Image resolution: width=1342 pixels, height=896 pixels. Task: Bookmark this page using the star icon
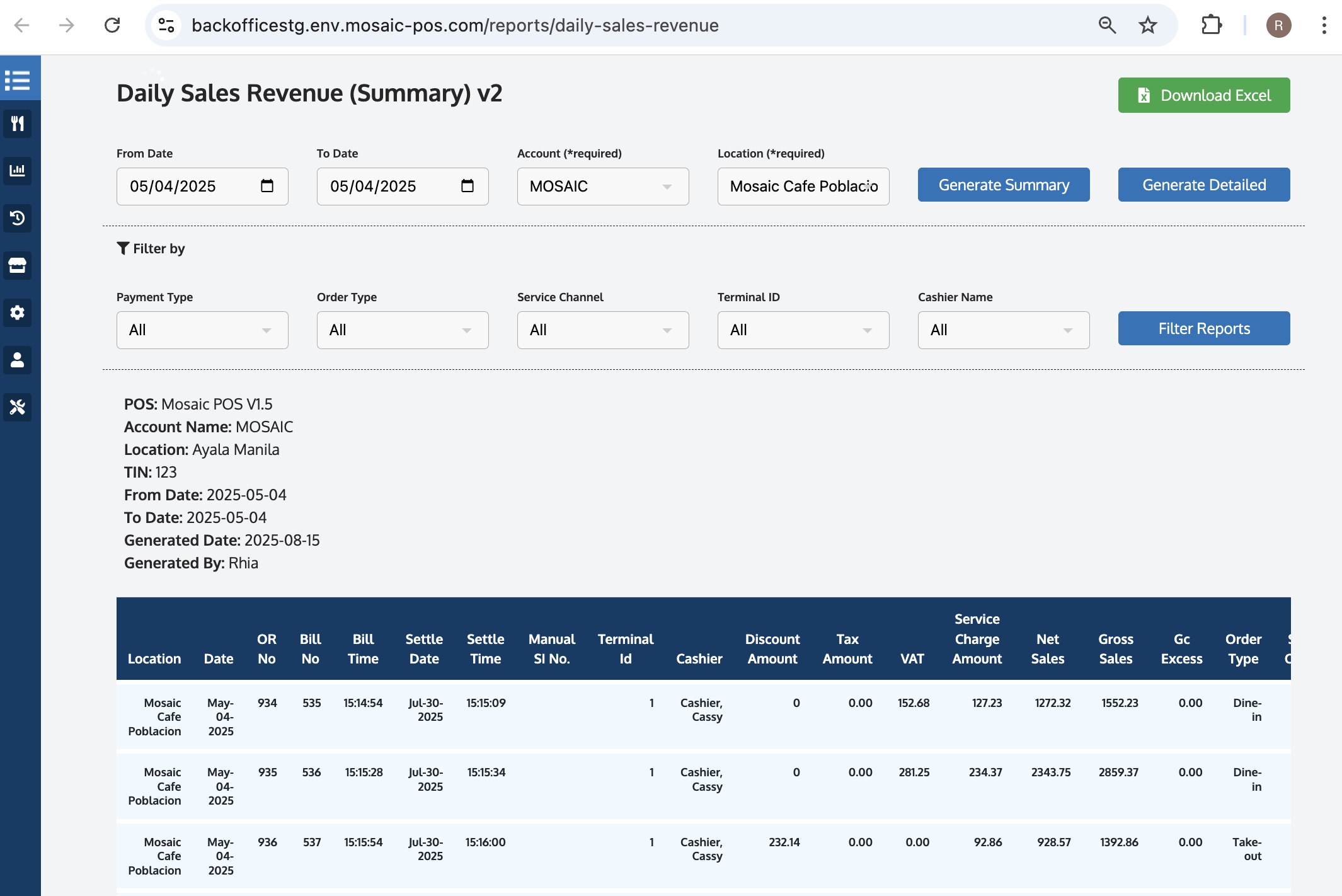click(1148, 25)
